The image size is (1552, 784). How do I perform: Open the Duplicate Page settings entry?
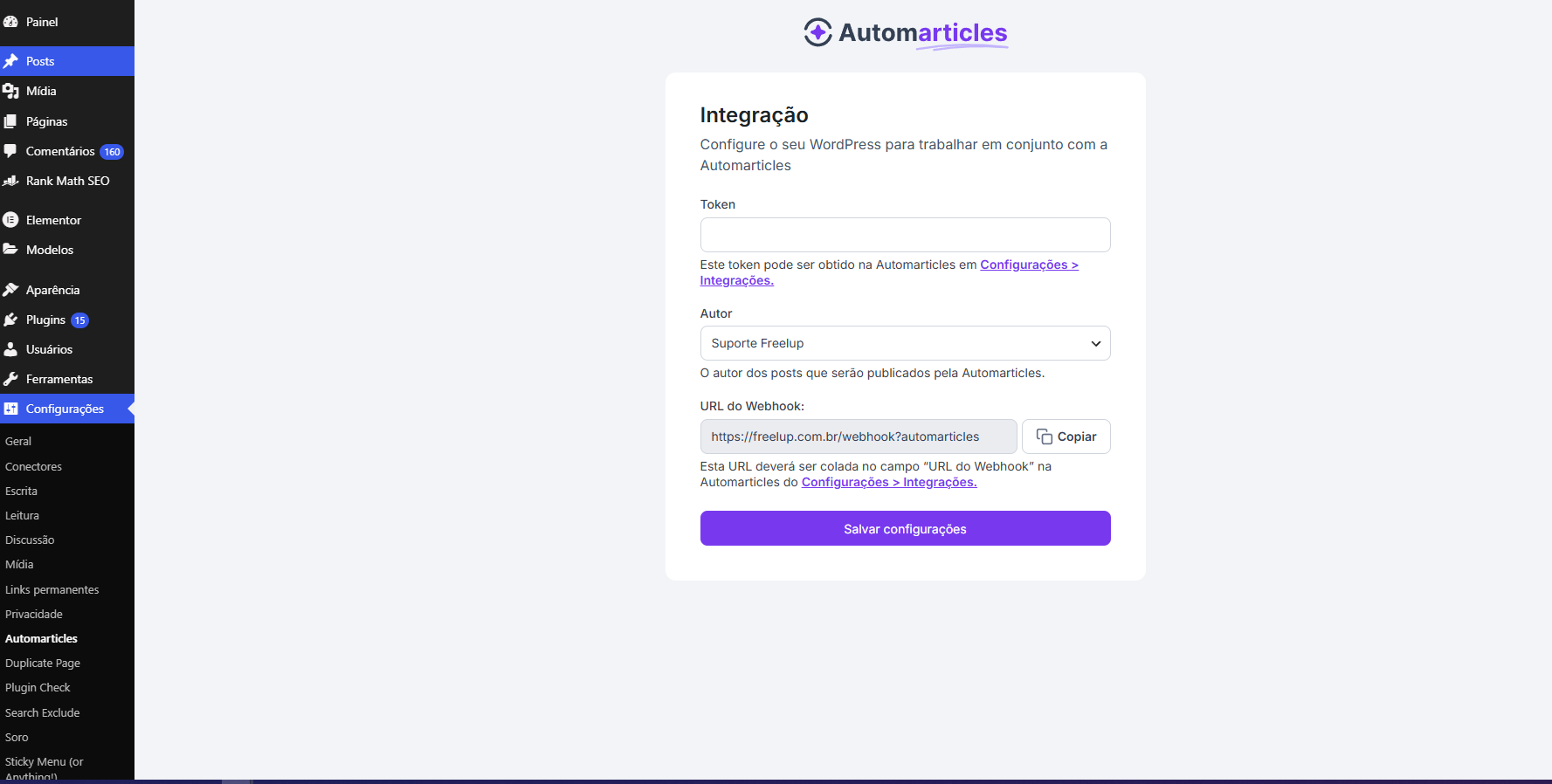click(x=43, y=663)
